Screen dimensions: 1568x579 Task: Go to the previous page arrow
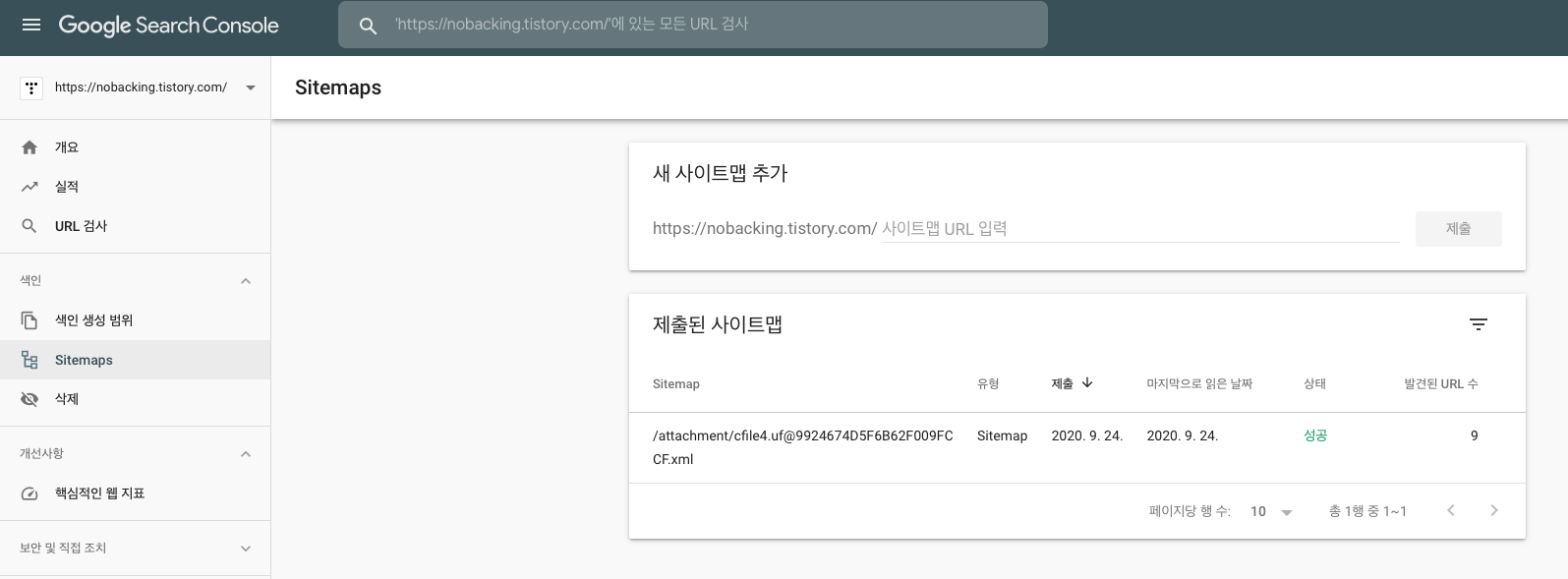[1451, 510]
